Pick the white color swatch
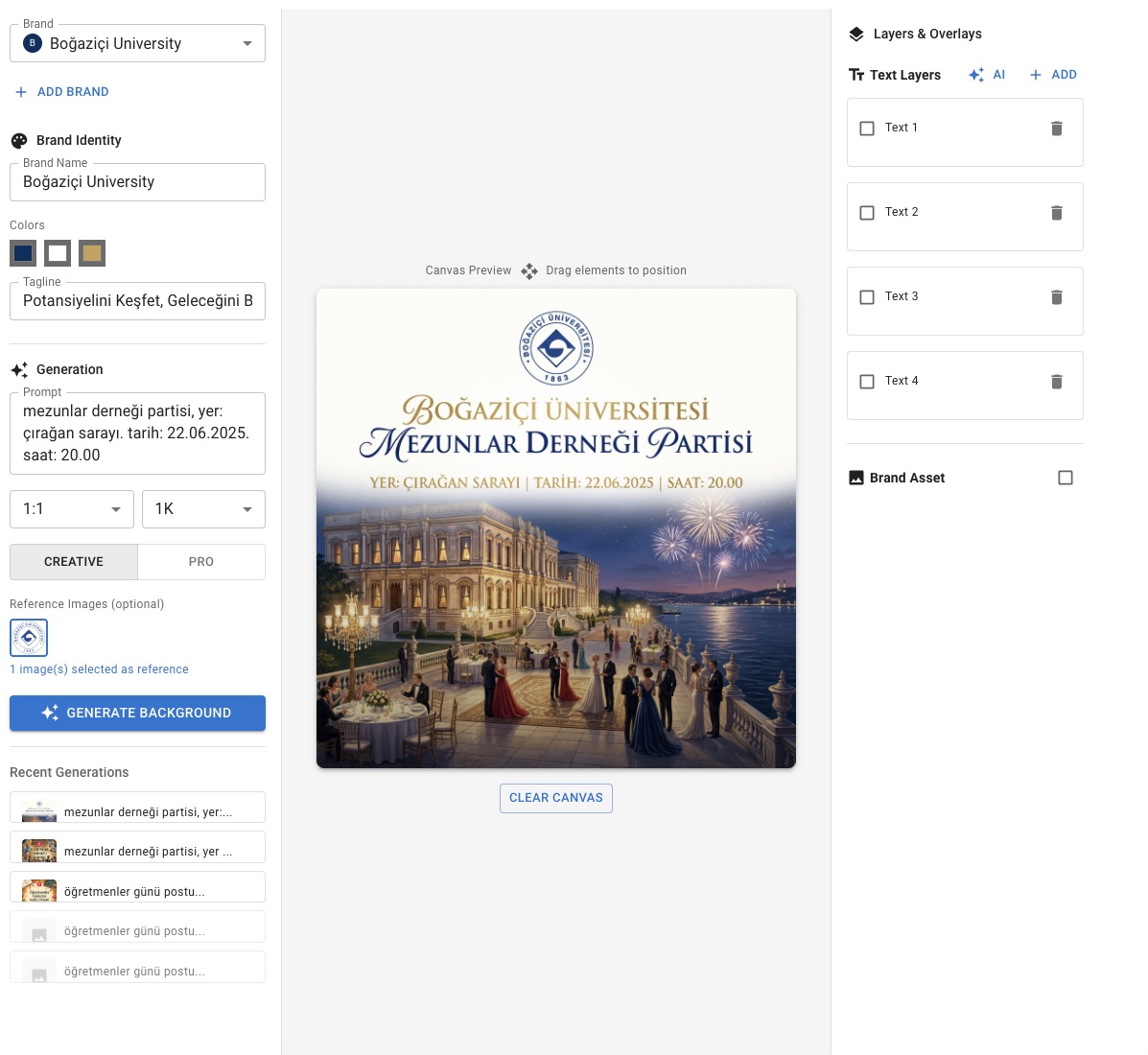This screenshot has height=1055, width=1148. tap(58, 253)
